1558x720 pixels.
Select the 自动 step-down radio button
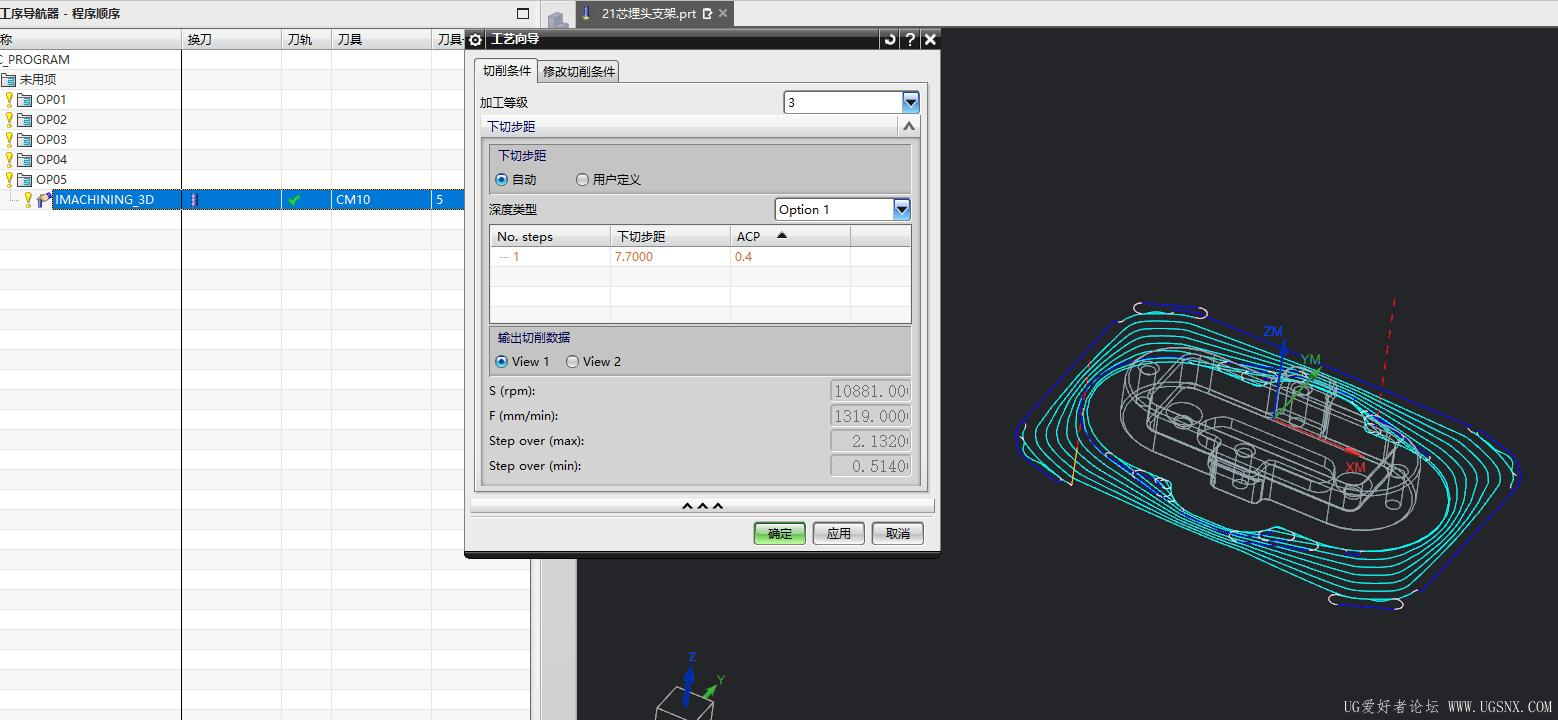[x=502, y=180]
